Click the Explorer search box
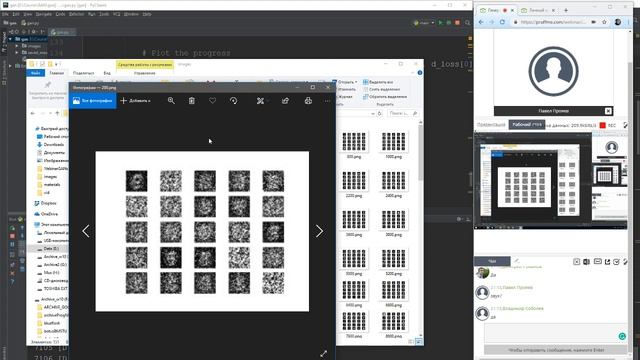The image size is (640, 360). click(403, 113)
